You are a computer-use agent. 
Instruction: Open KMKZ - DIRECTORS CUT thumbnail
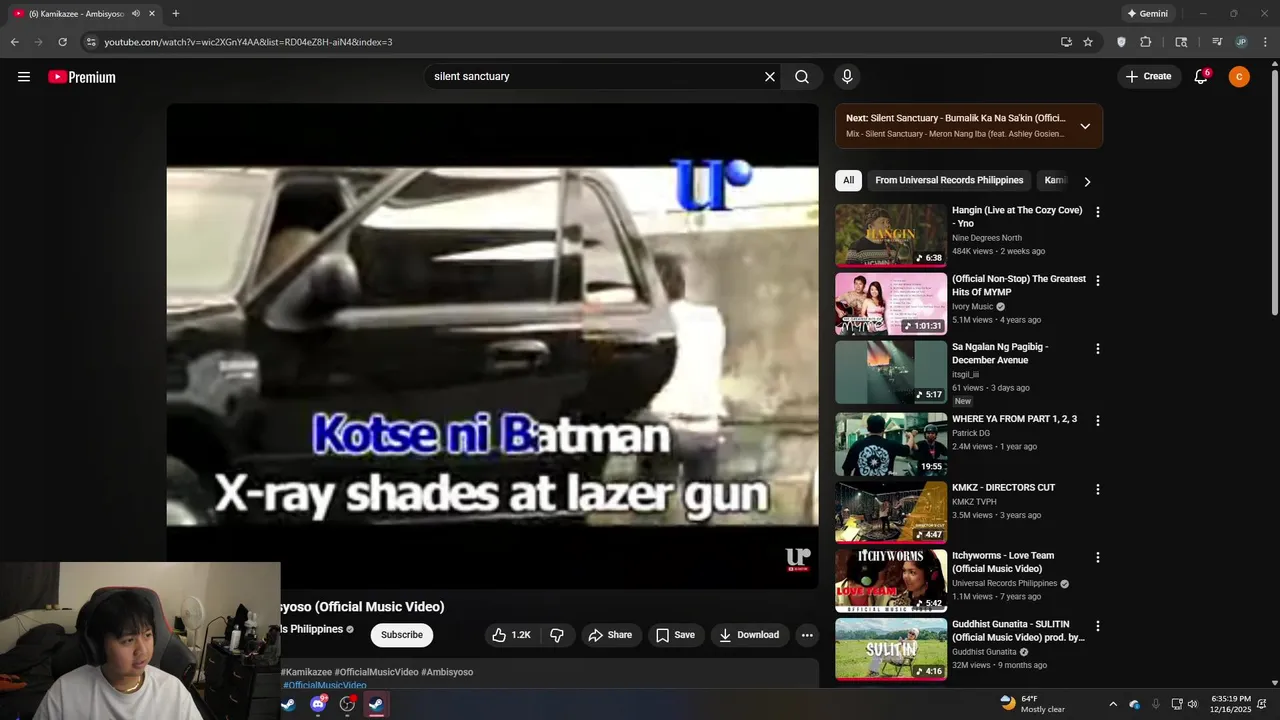[891, 513]
